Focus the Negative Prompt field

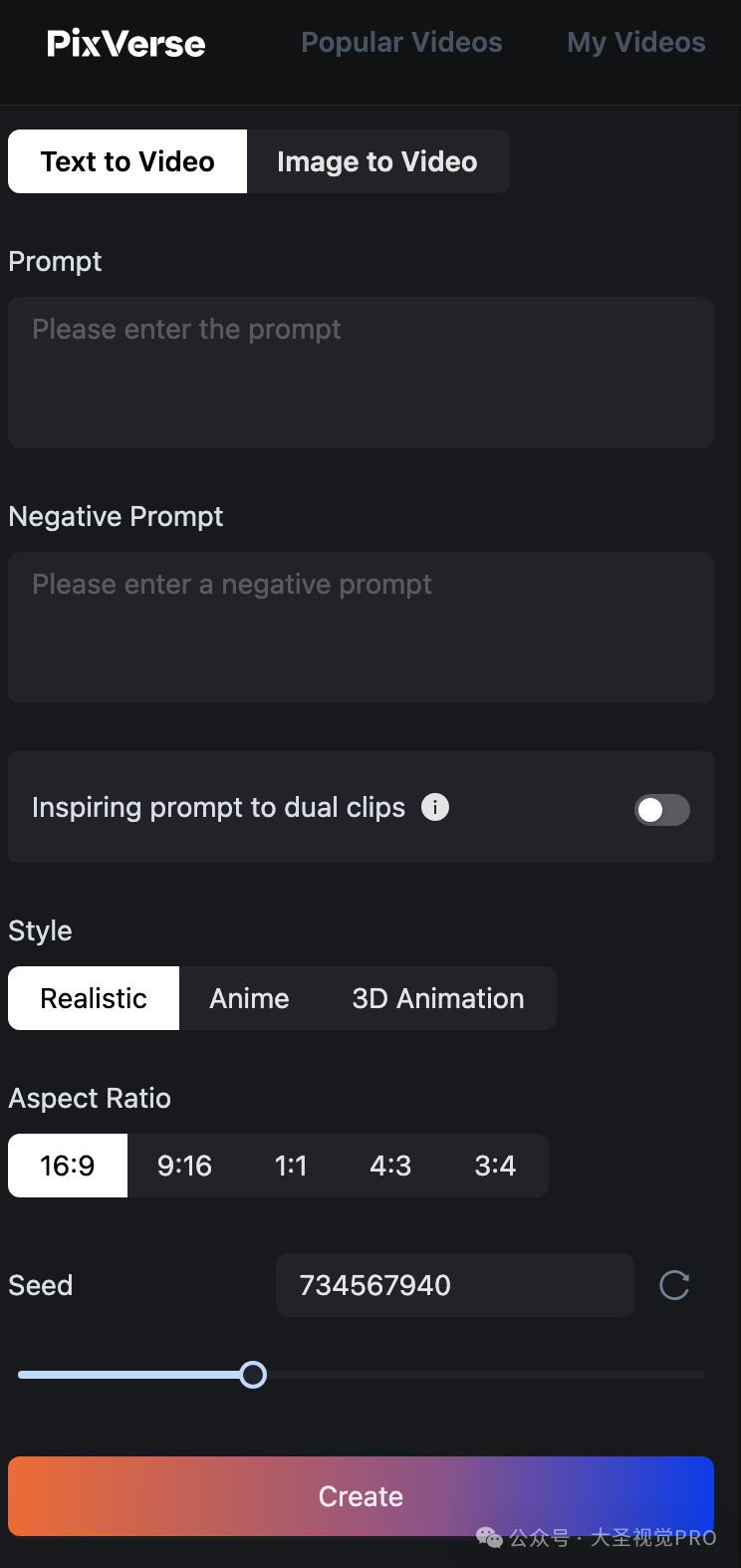tap(361, 628)
